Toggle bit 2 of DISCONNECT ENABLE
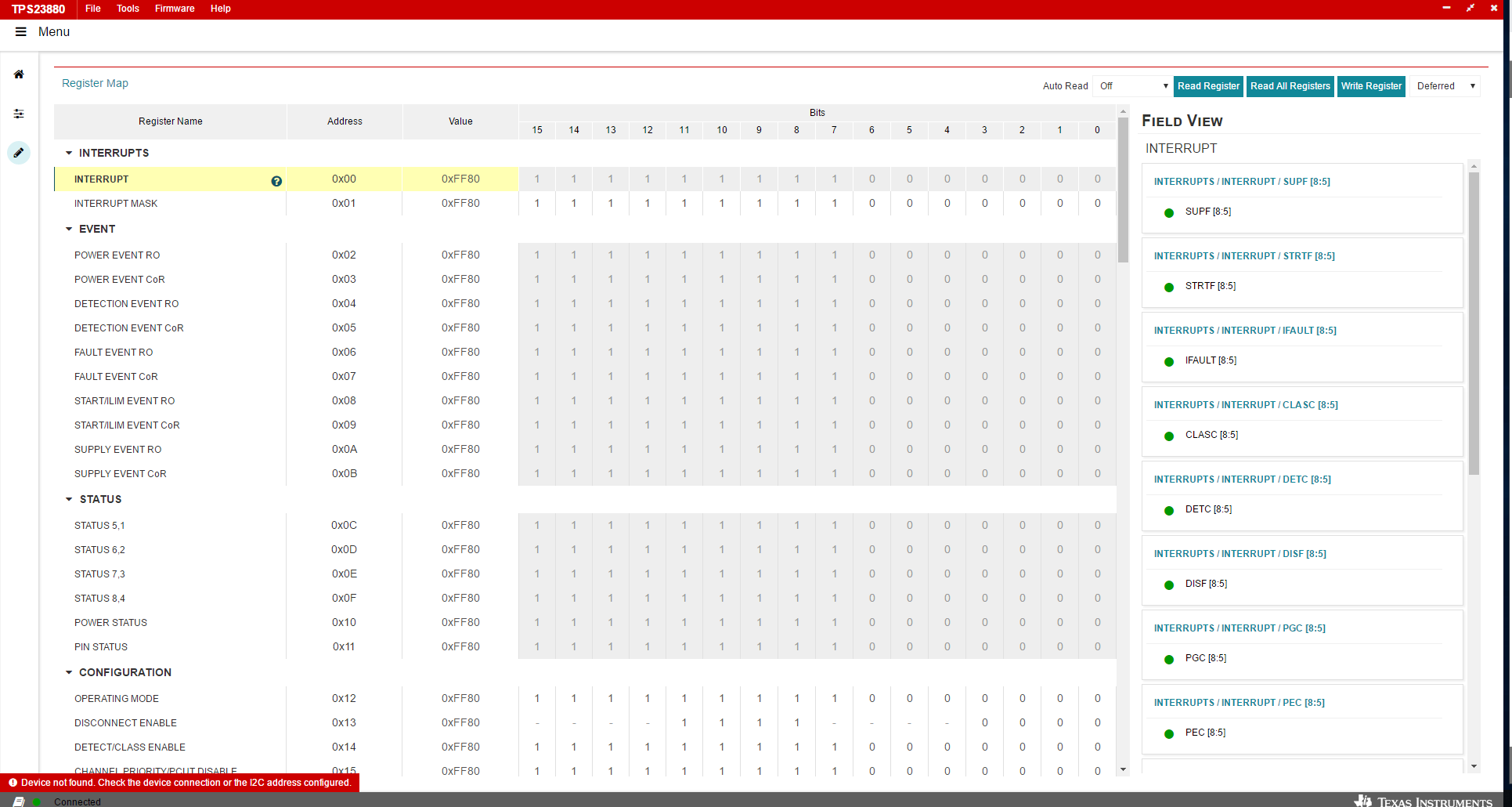This screenshot has height=807, width=1512. (x=1023, y=722)
